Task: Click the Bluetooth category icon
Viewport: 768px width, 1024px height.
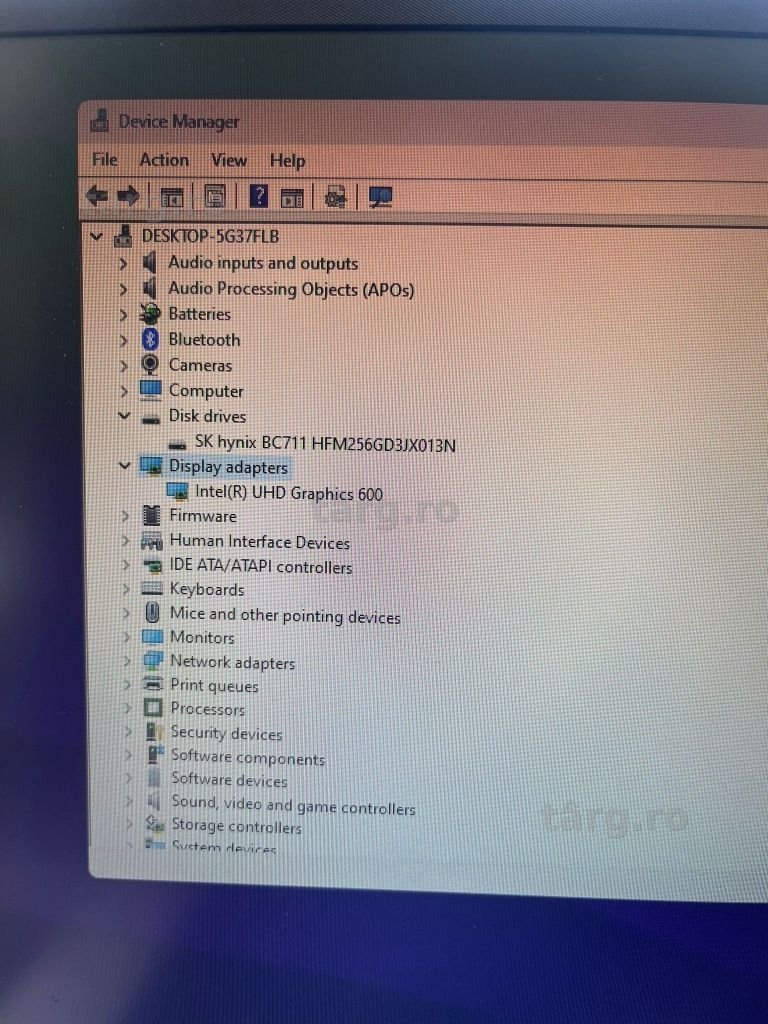Action: (x=151, y=339)
